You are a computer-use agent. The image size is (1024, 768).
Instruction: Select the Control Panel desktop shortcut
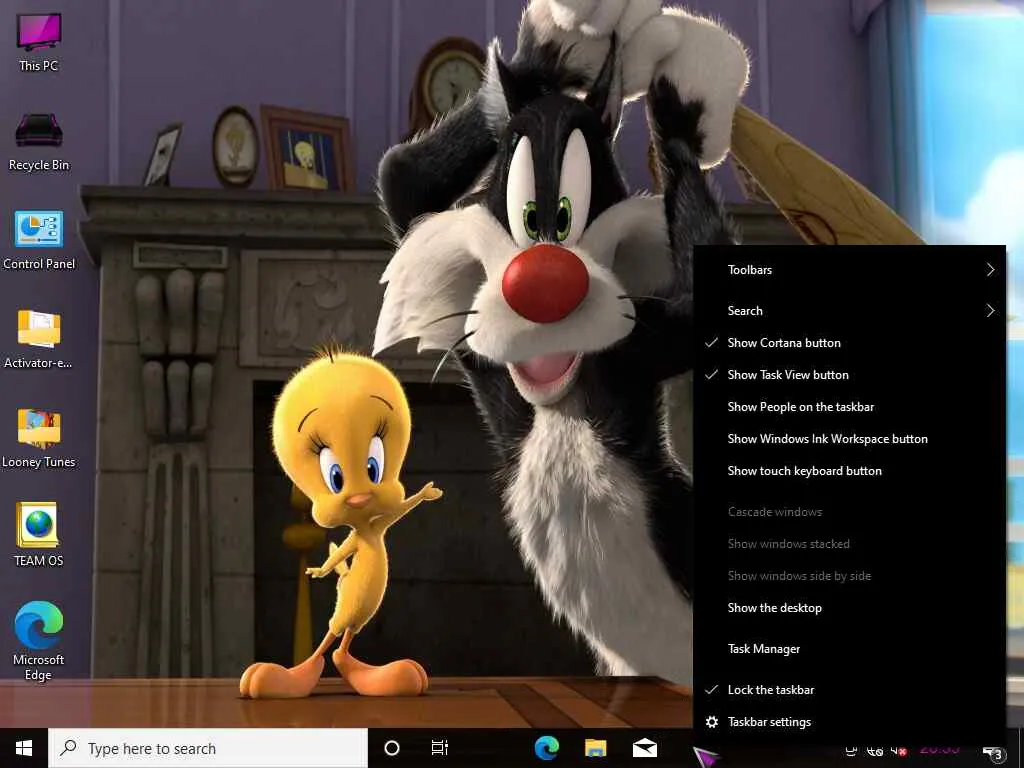(39, 240)
